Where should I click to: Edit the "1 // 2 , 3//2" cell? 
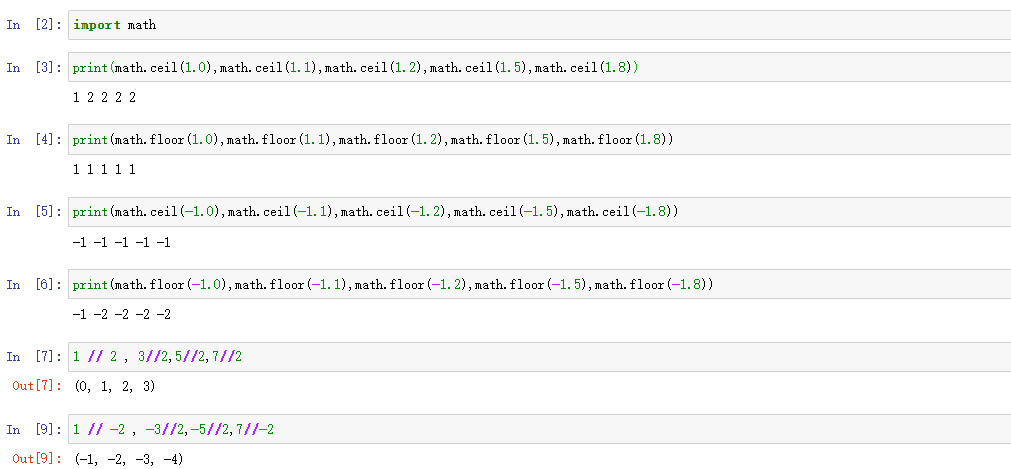point(540,357)
